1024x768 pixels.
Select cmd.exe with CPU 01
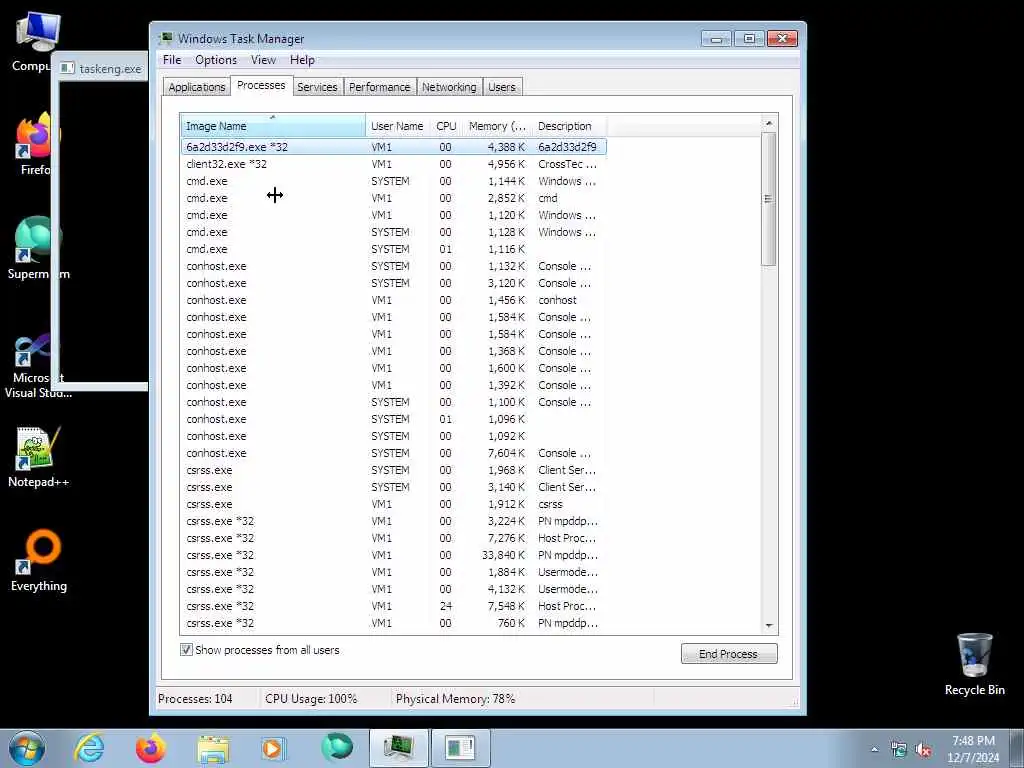(x=394, y=249)
